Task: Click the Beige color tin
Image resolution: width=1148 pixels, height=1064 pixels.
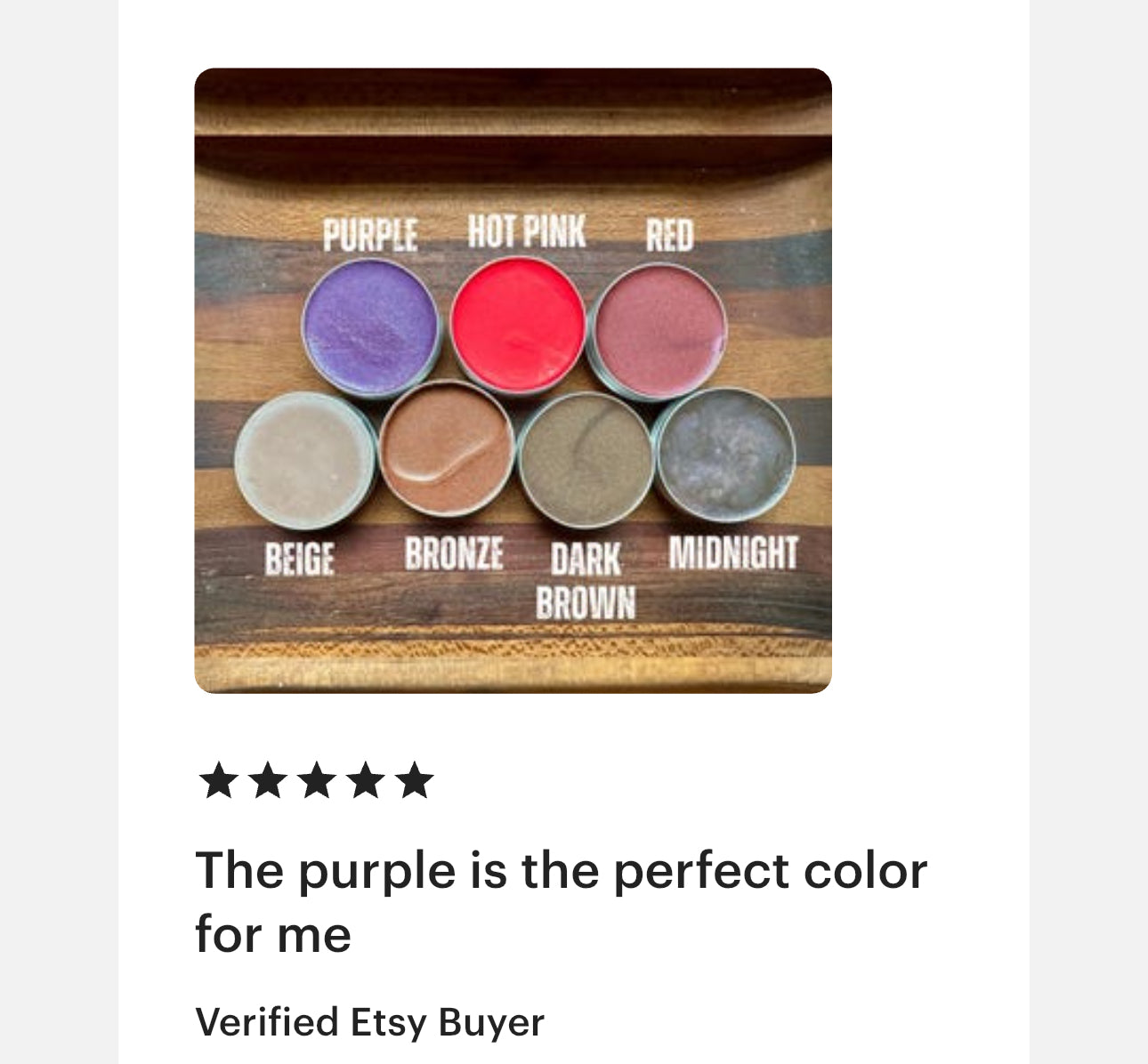Action: (305, 461)
